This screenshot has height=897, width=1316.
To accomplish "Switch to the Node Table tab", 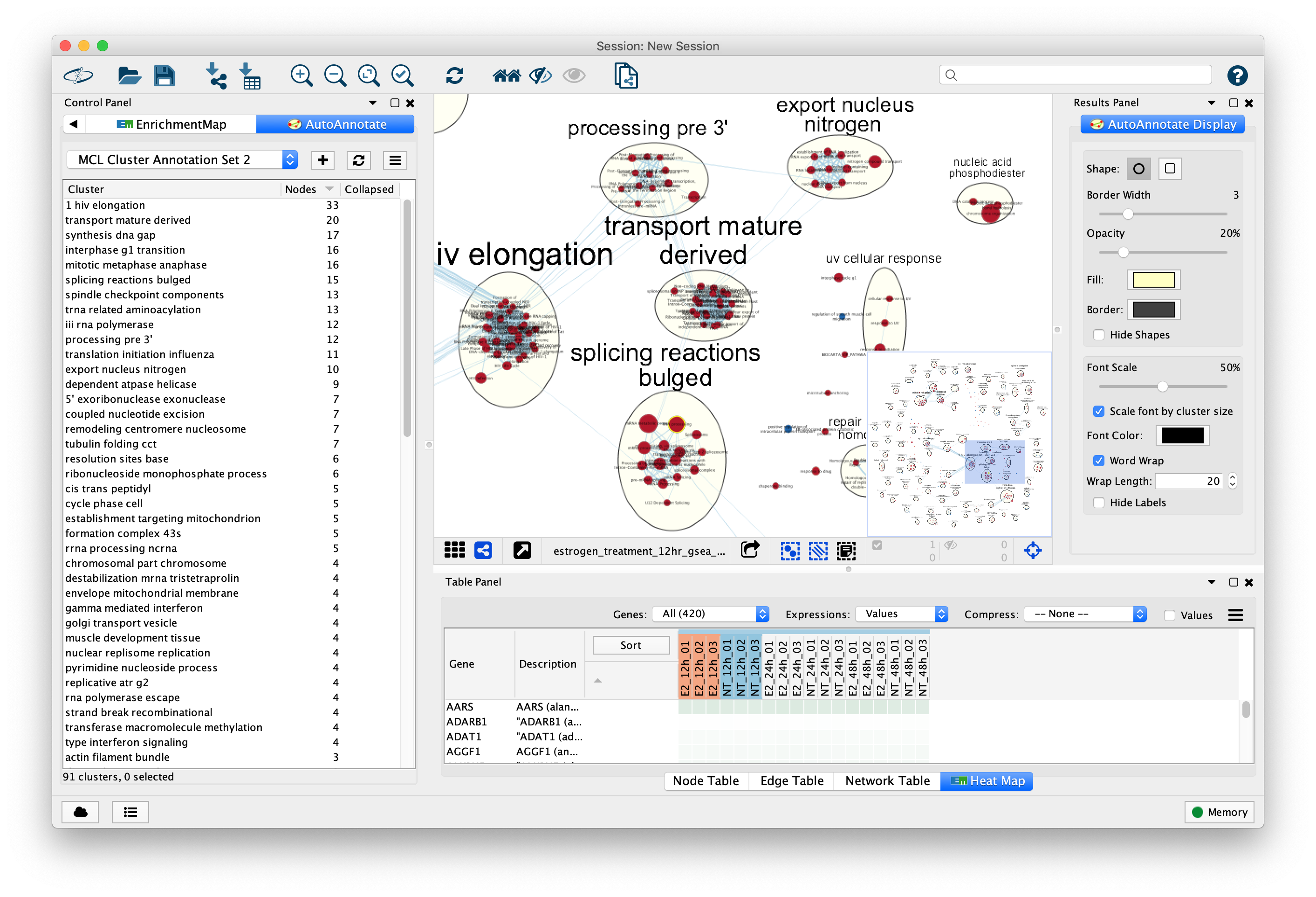I will (x=706, y=781).
